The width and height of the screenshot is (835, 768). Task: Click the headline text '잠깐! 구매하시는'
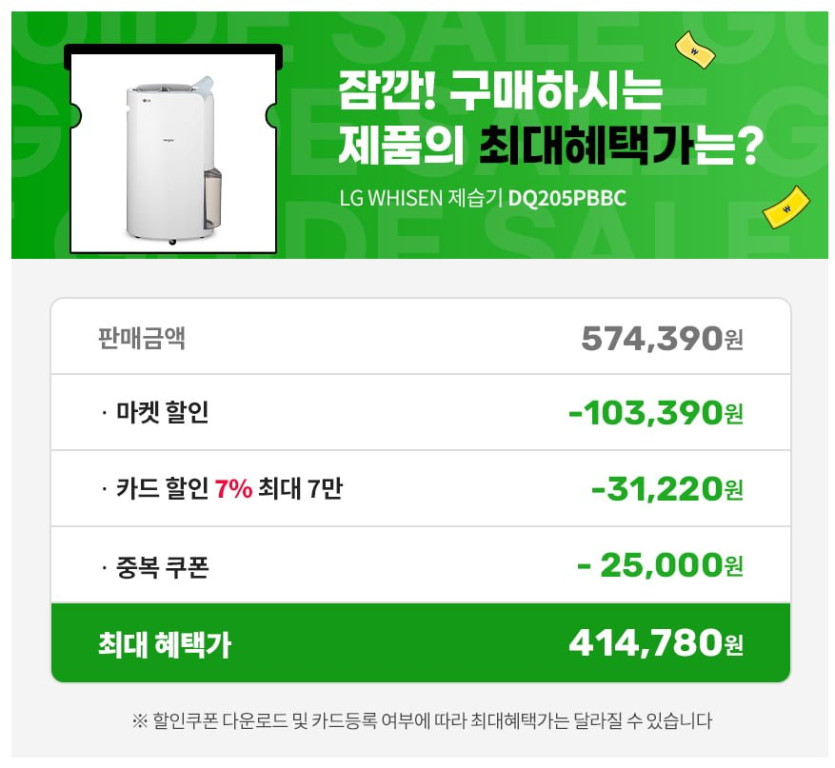pos(500,97)
